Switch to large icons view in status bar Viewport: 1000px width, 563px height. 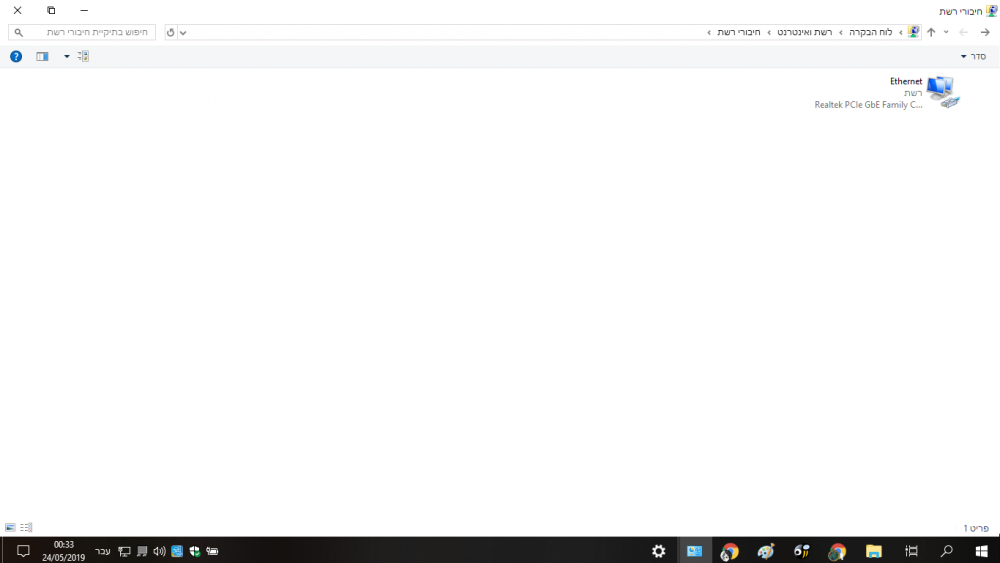tap(10, 528)
